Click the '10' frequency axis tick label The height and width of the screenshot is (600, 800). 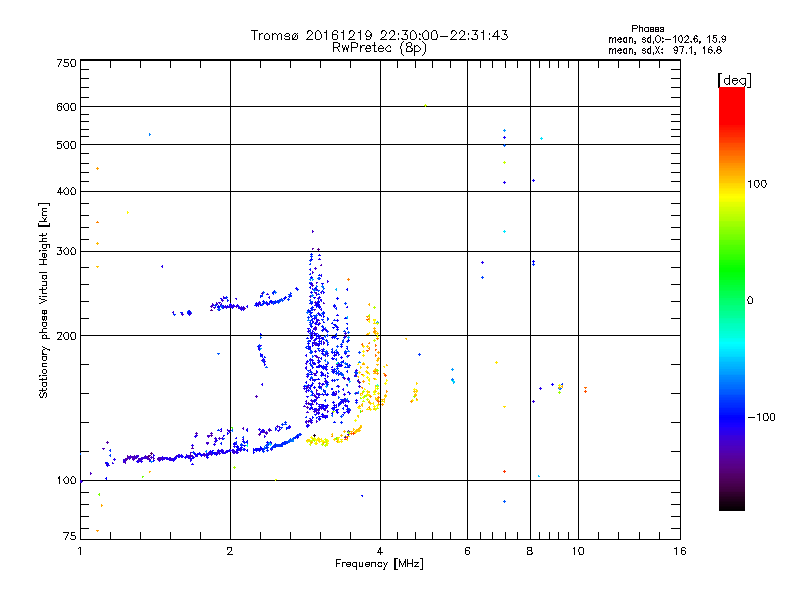(x=578, y=551)
